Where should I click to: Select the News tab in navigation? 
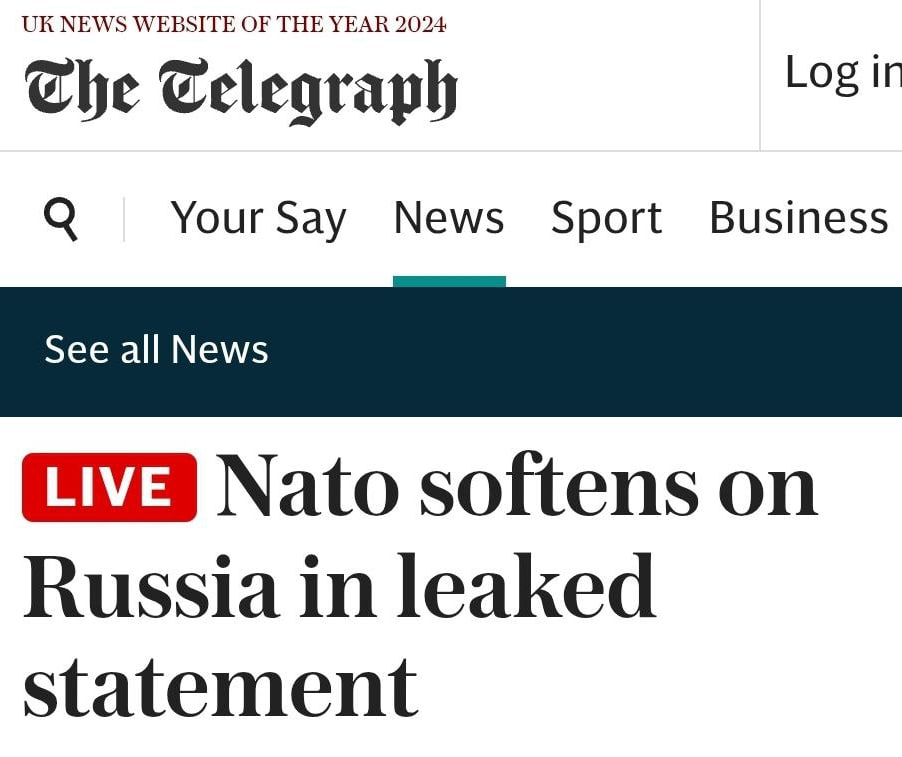pos(449,218)
